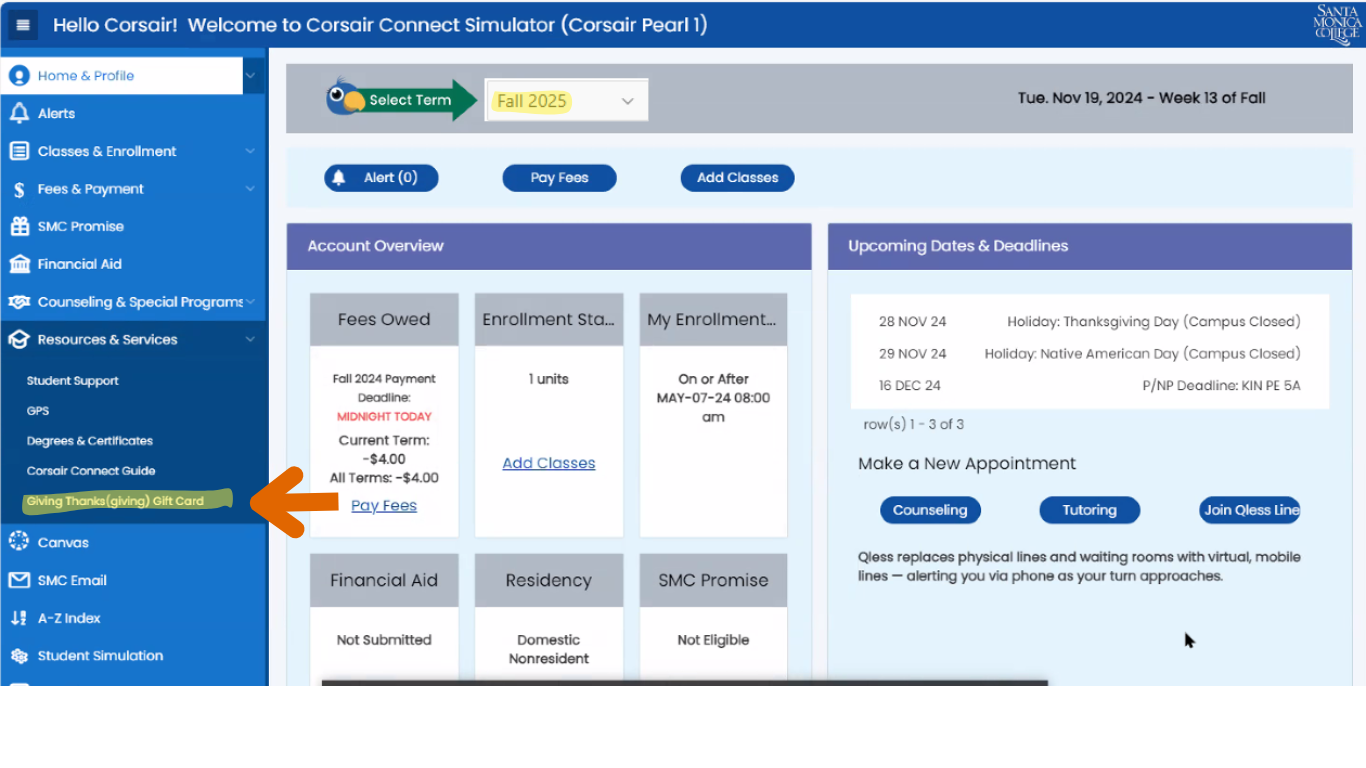Viewport: 1366px width, 768px height.
Task: Collapse the Resources & Services section
Action: 249,340
